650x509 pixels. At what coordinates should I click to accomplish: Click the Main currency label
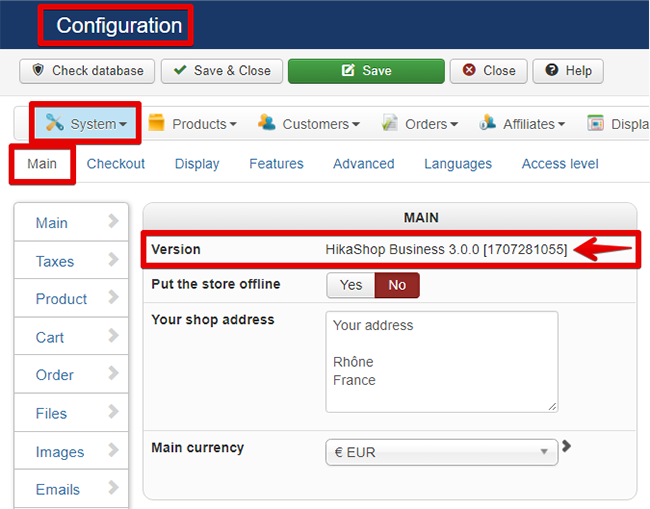coord(198,448)
